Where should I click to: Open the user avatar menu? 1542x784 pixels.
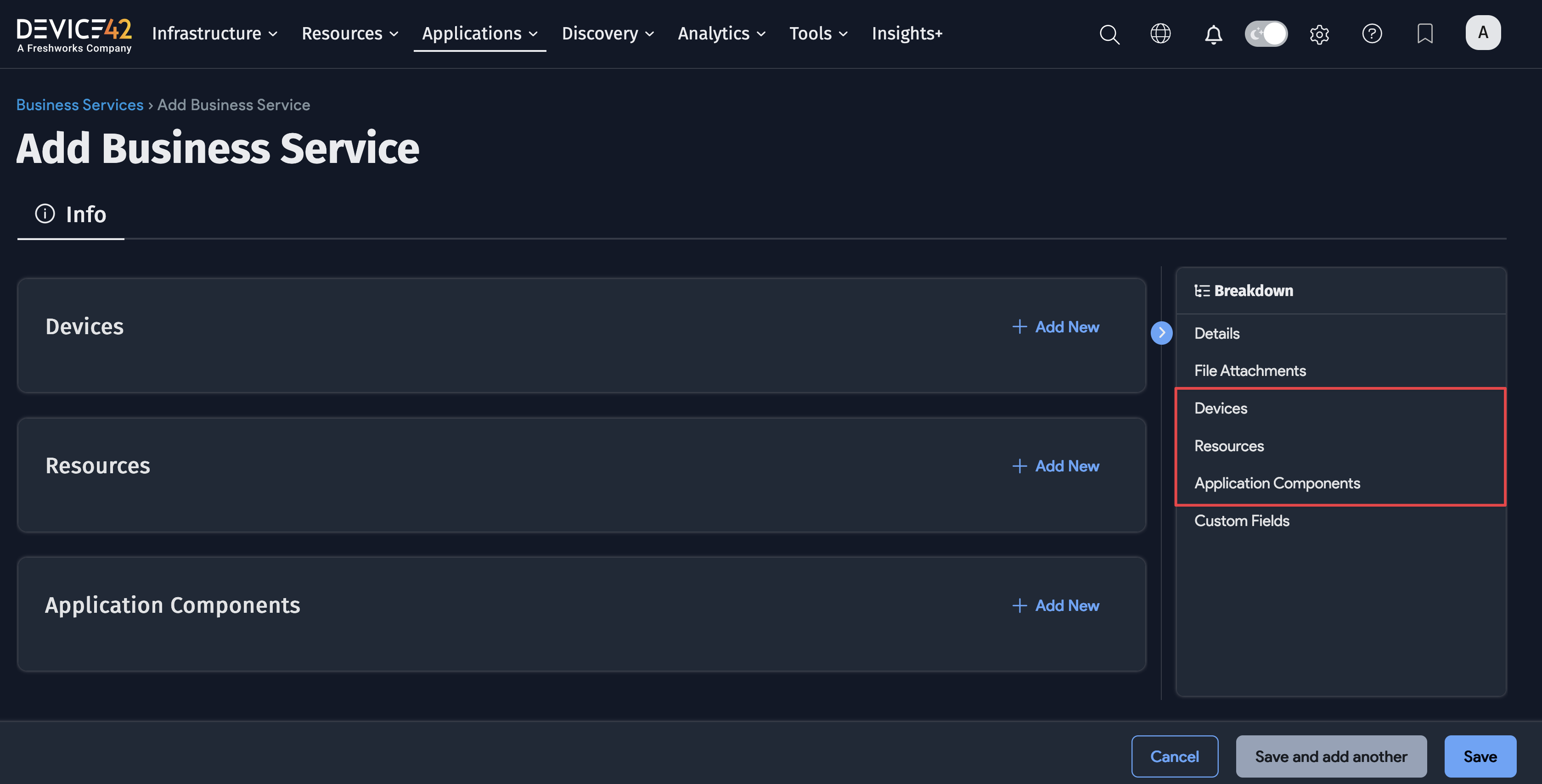pyautogui.click(x=1483, y=32)
